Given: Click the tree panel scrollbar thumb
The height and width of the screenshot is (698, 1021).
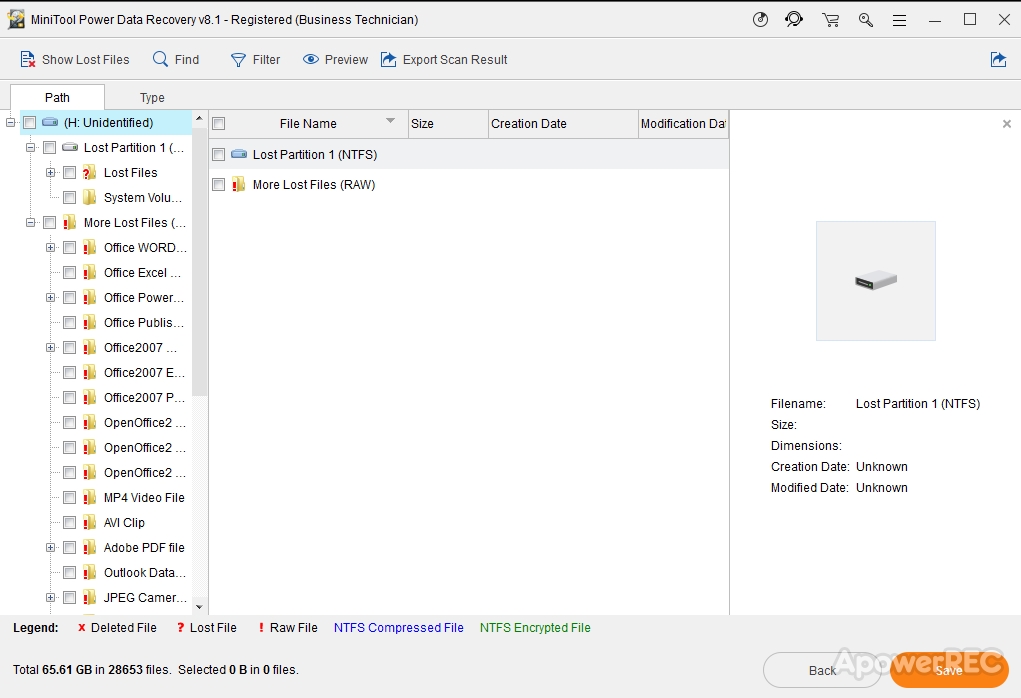Looking at the screenshot, I should (x=199, y=260).
